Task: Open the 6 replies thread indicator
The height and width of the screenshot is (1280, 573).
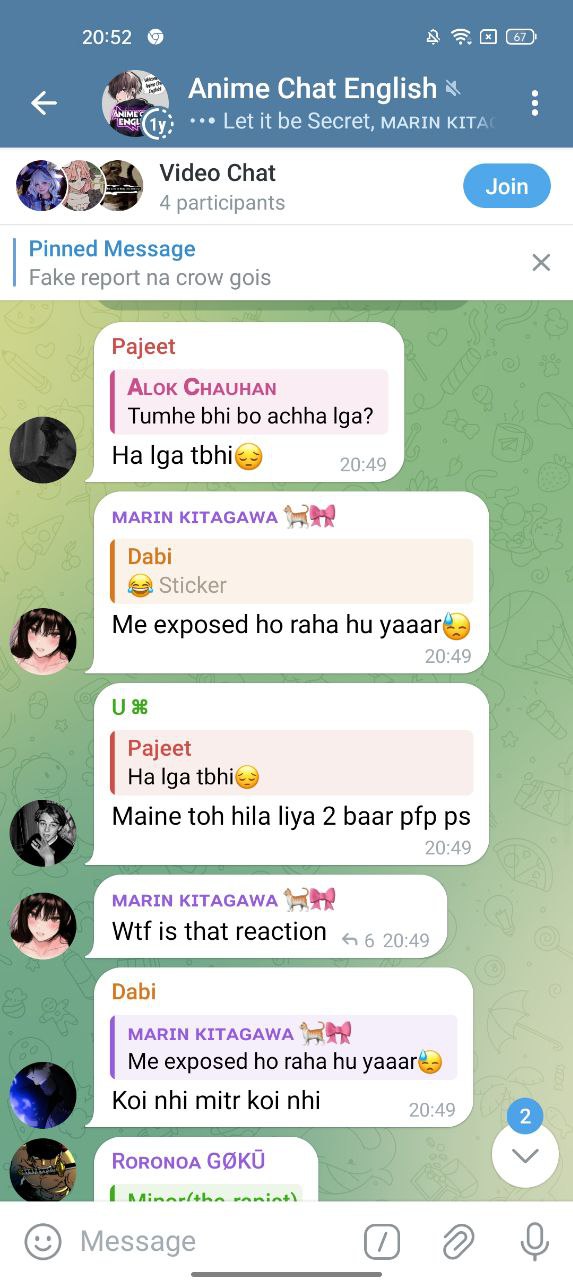Action: click(x=358, y=940)
